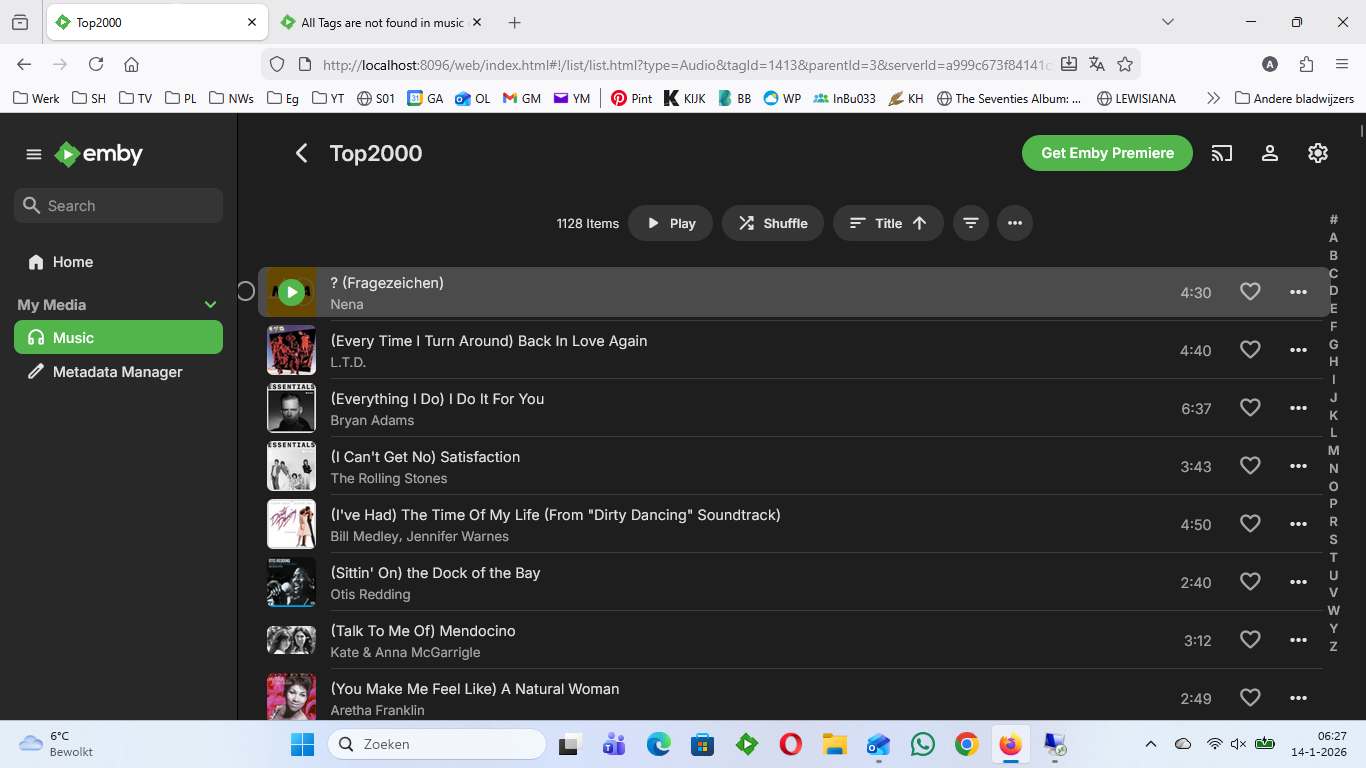
Task: Open the Title sort order dropdown
Action: click(x=888, y=223)
